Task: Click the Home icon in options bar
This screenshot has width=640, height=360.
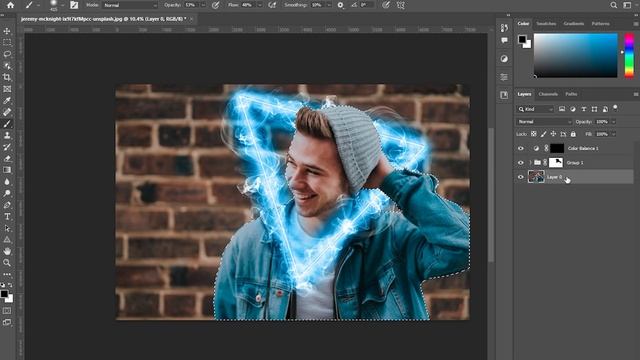Action: pyautogui.click(x=11, y=5)
